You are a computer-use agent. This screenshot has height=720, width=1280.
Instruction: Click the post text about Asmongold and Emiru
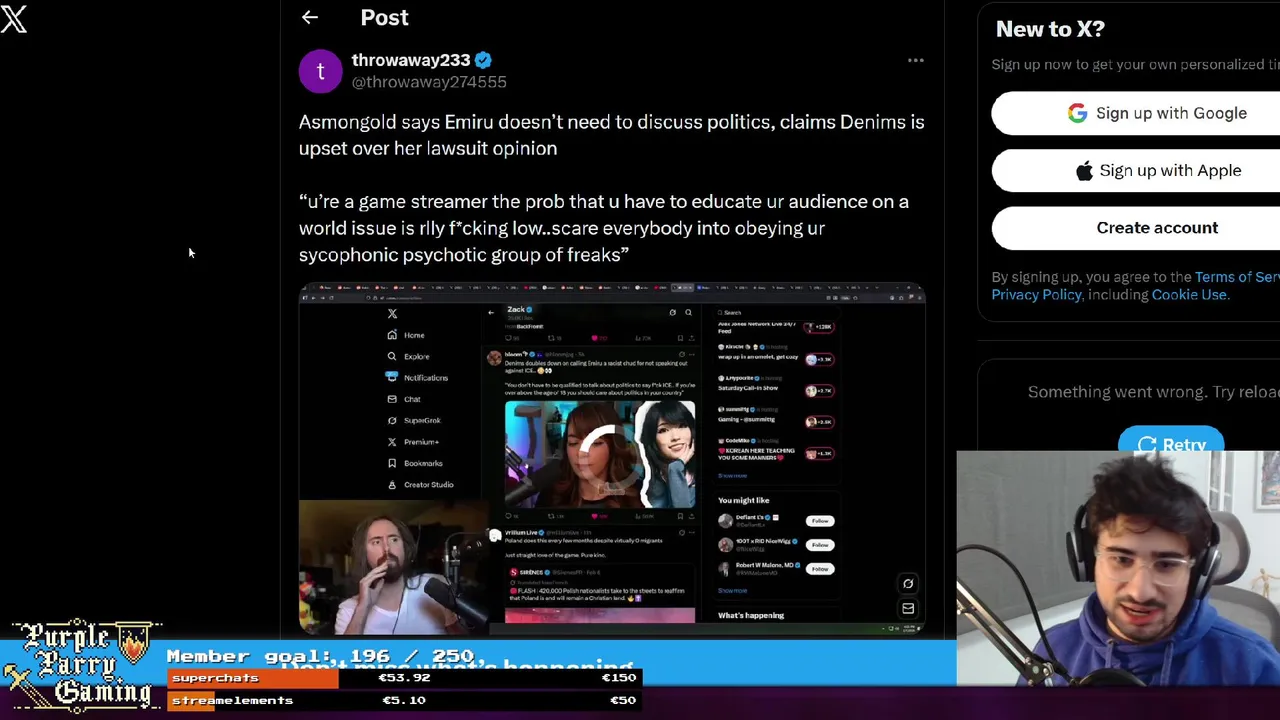tap(611, 135)
